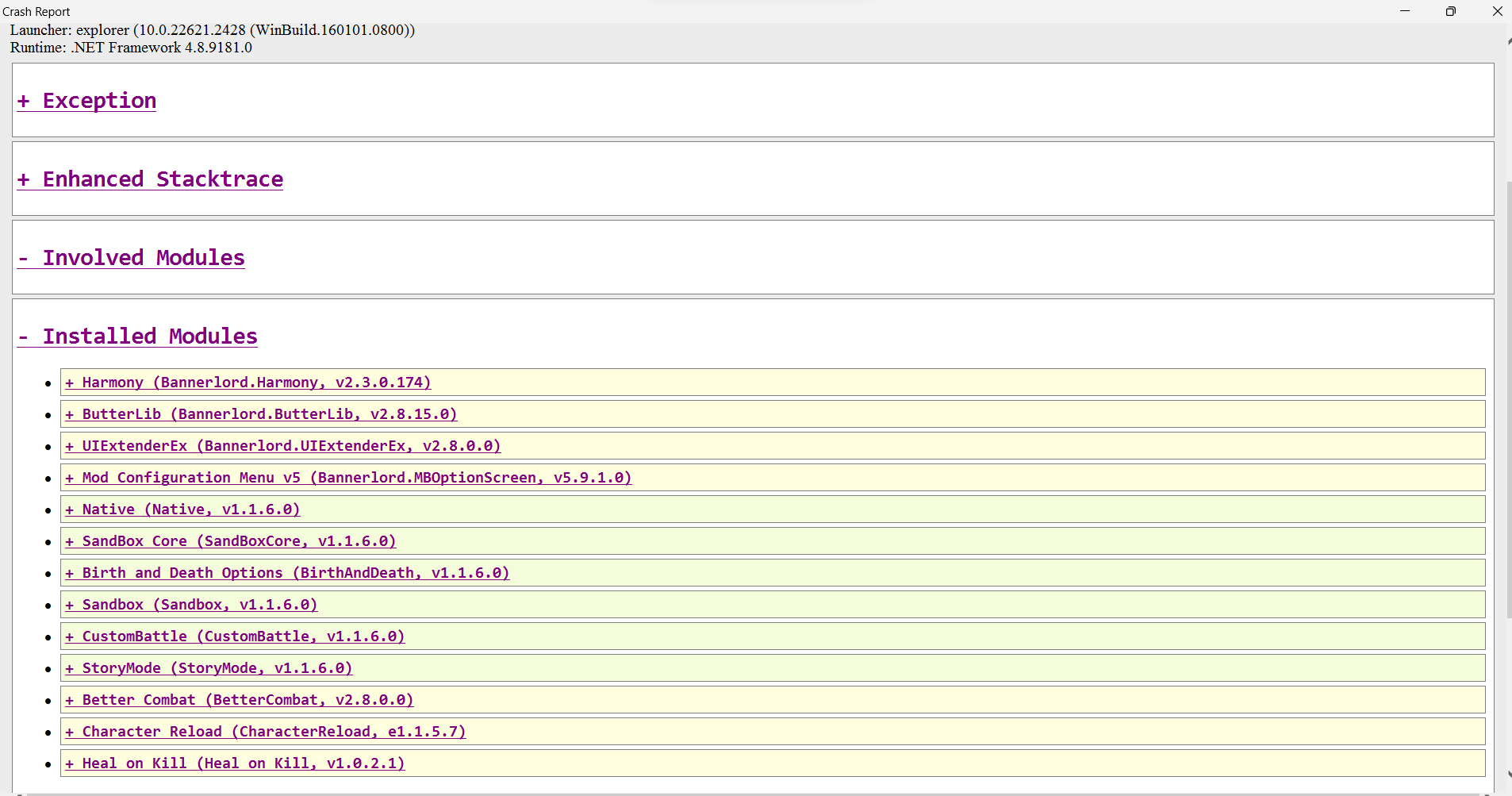Open Heal on Kill module details
Screen dimensions: 1512x796
pos(235,763)
